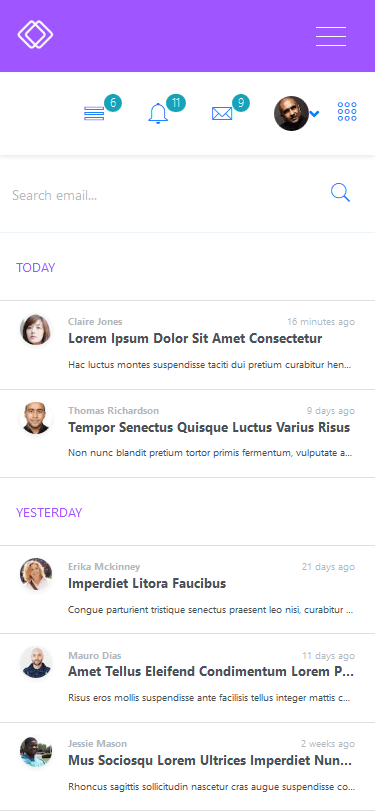Open the mail envelope icon
Image resolution: width=375 pixels, height=812 pixels.
(x=222, y=113)
